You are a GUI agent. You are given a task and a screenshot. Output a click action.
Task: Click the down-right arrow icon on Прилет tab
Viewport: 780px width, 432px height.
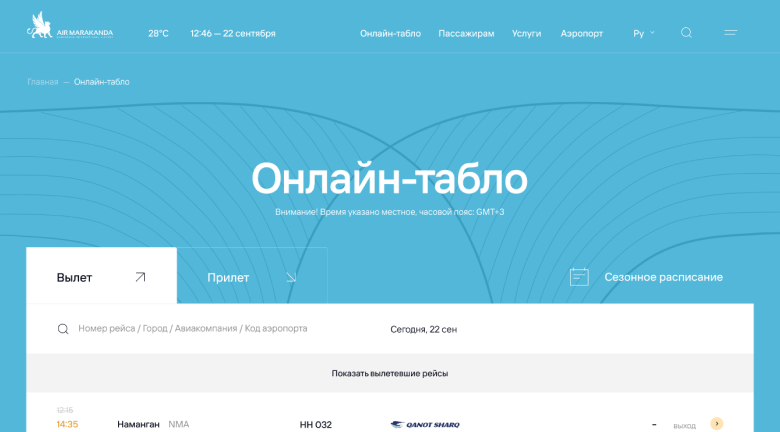click(x=291, y=277)
